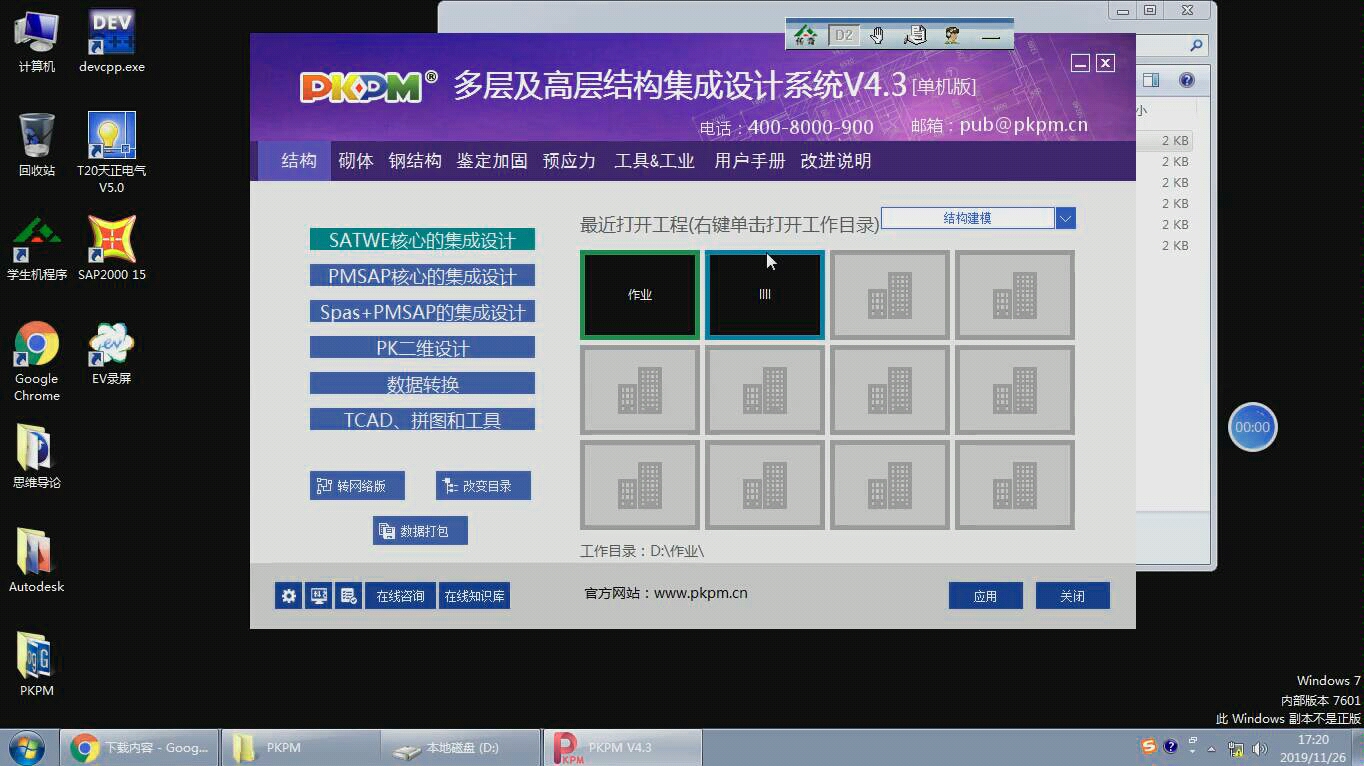Switch to 砌体 tab
Image resolution: width=1364 pixels, height=766 pixels.
pyautogui.click(x=355, y=161)
